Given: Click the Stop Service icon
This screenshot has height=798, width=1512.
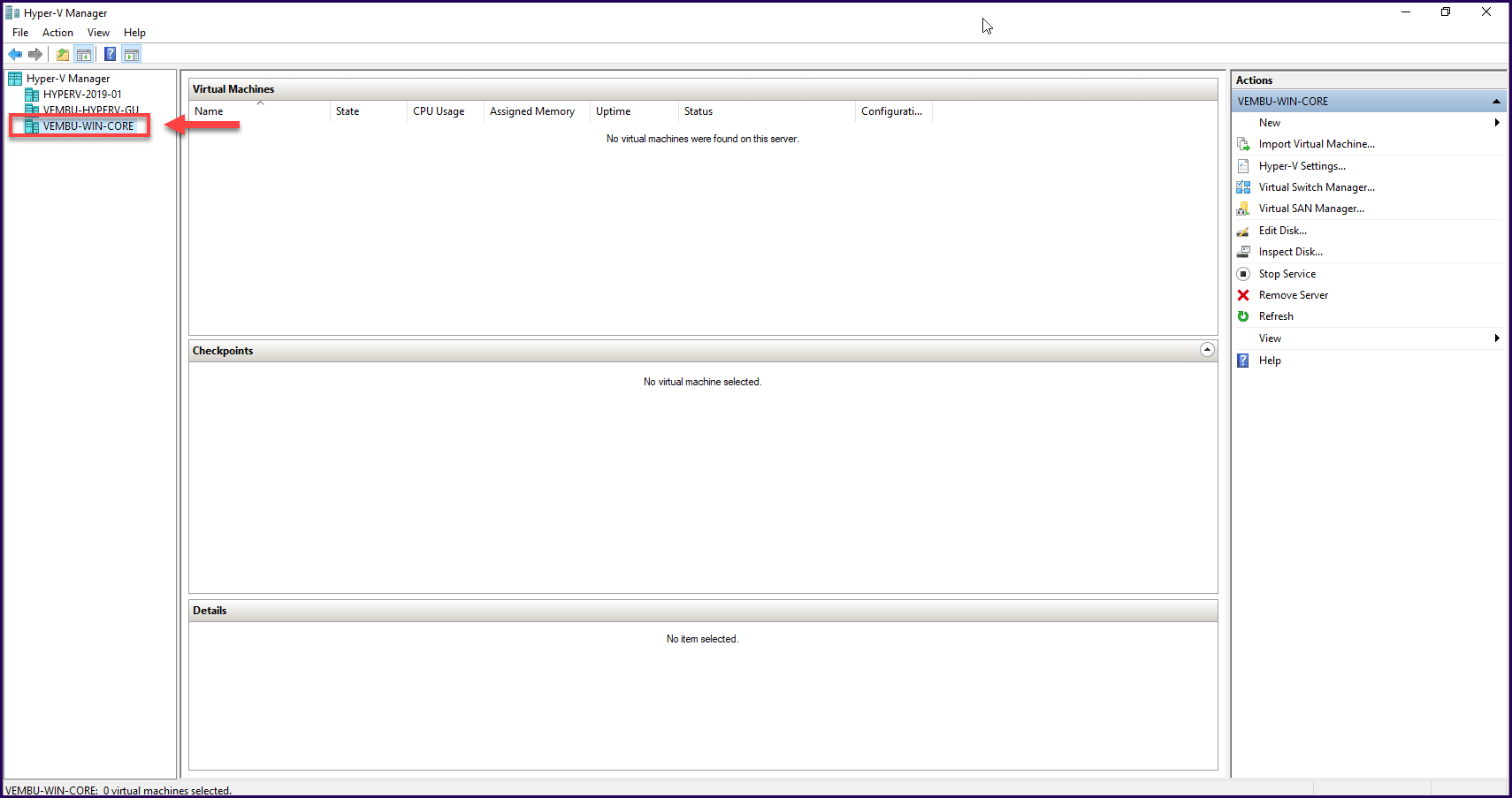Looking at the screenshot, I should click(1243, 274).
